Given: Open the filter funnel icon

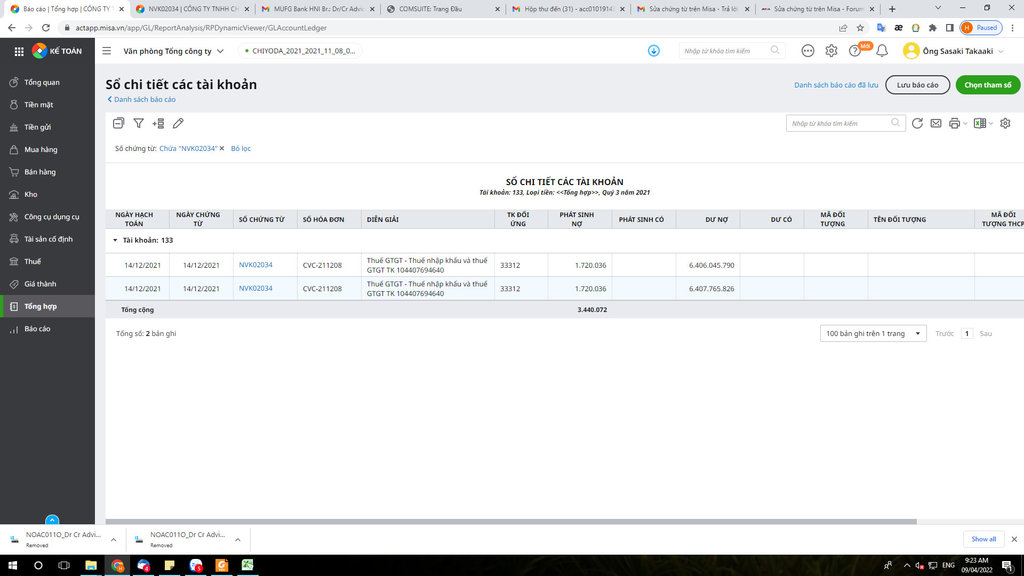Looking at the screenshot, I should (x=138, y=123).
